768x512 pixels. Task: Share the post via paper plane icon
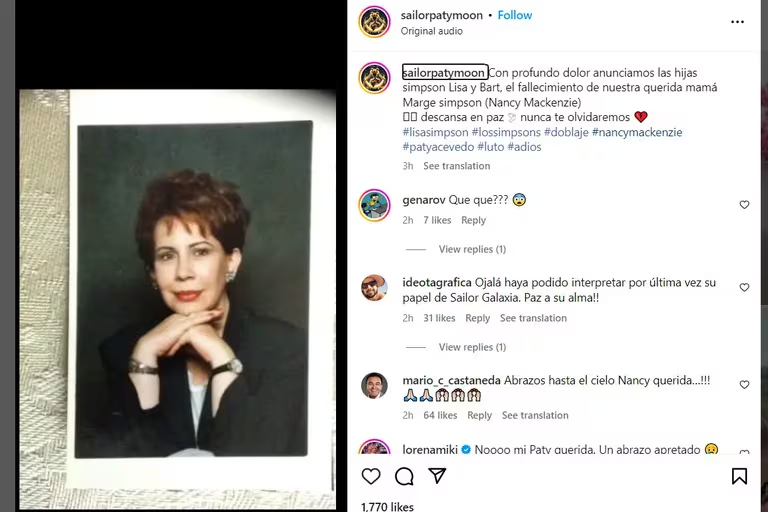tap(437, 475)
